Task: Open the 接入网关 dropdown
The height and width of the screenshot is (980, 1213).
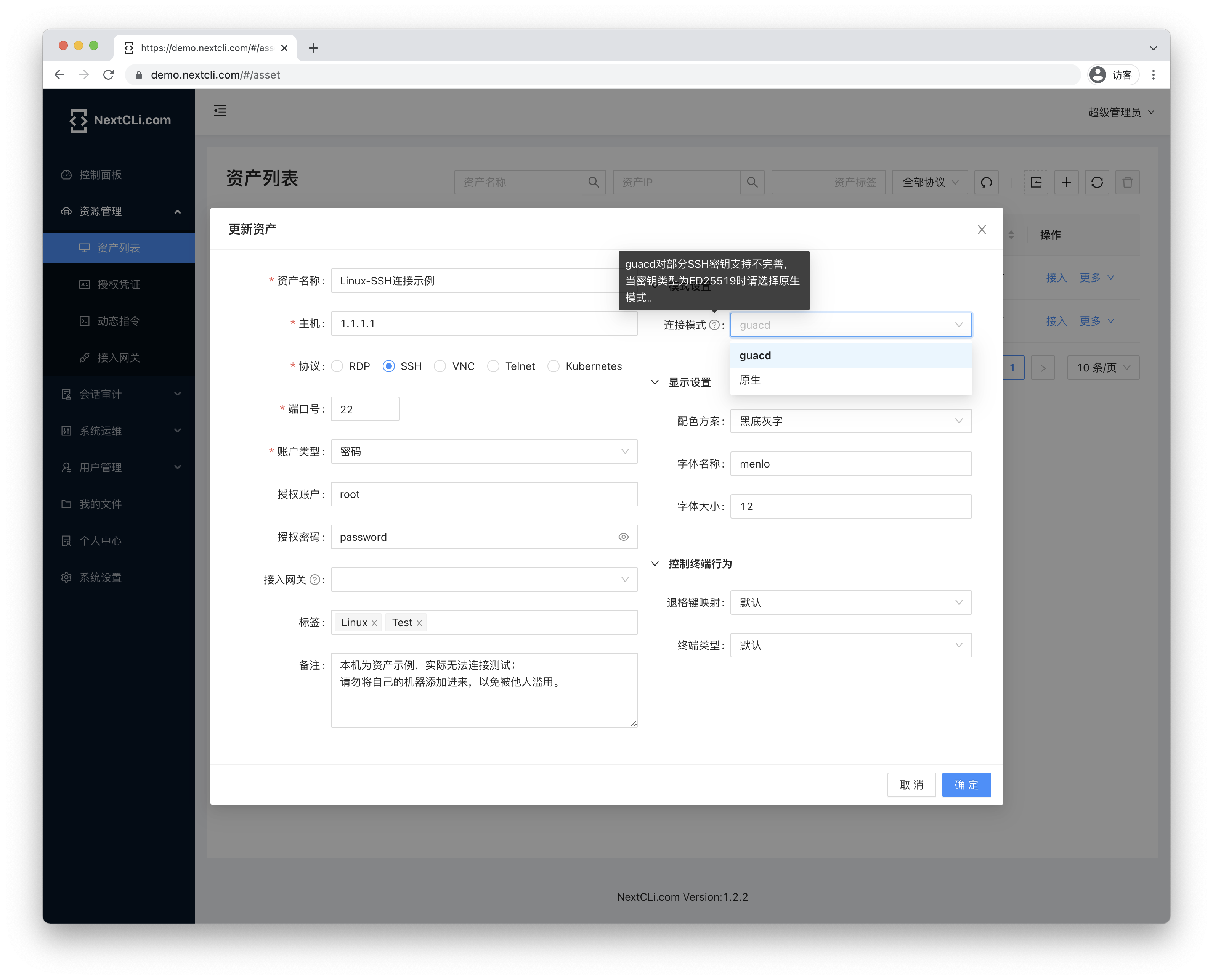Action: tap(484, 580)
